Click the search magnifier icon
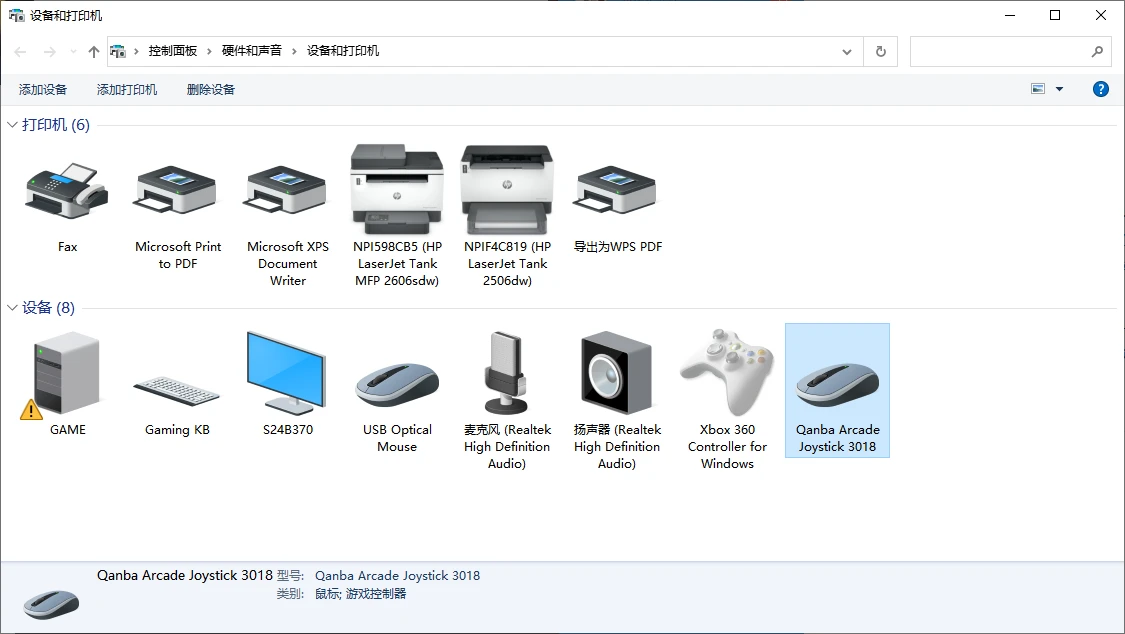Image resolution: width=1125 pixels, height=634 pixels. click(x=1097, y=52)
